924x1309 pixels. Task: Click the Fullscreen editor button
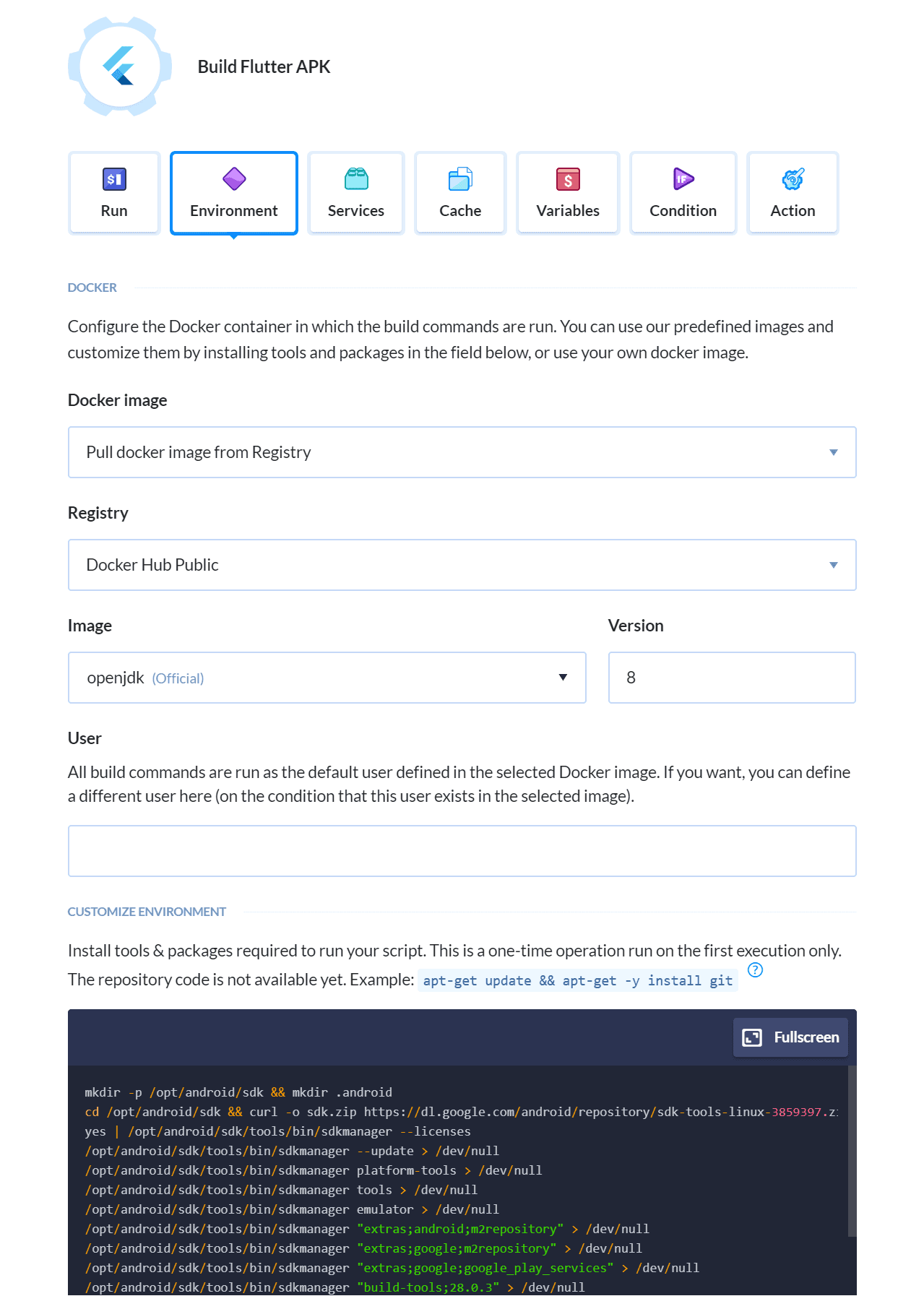click(790, 1037)
